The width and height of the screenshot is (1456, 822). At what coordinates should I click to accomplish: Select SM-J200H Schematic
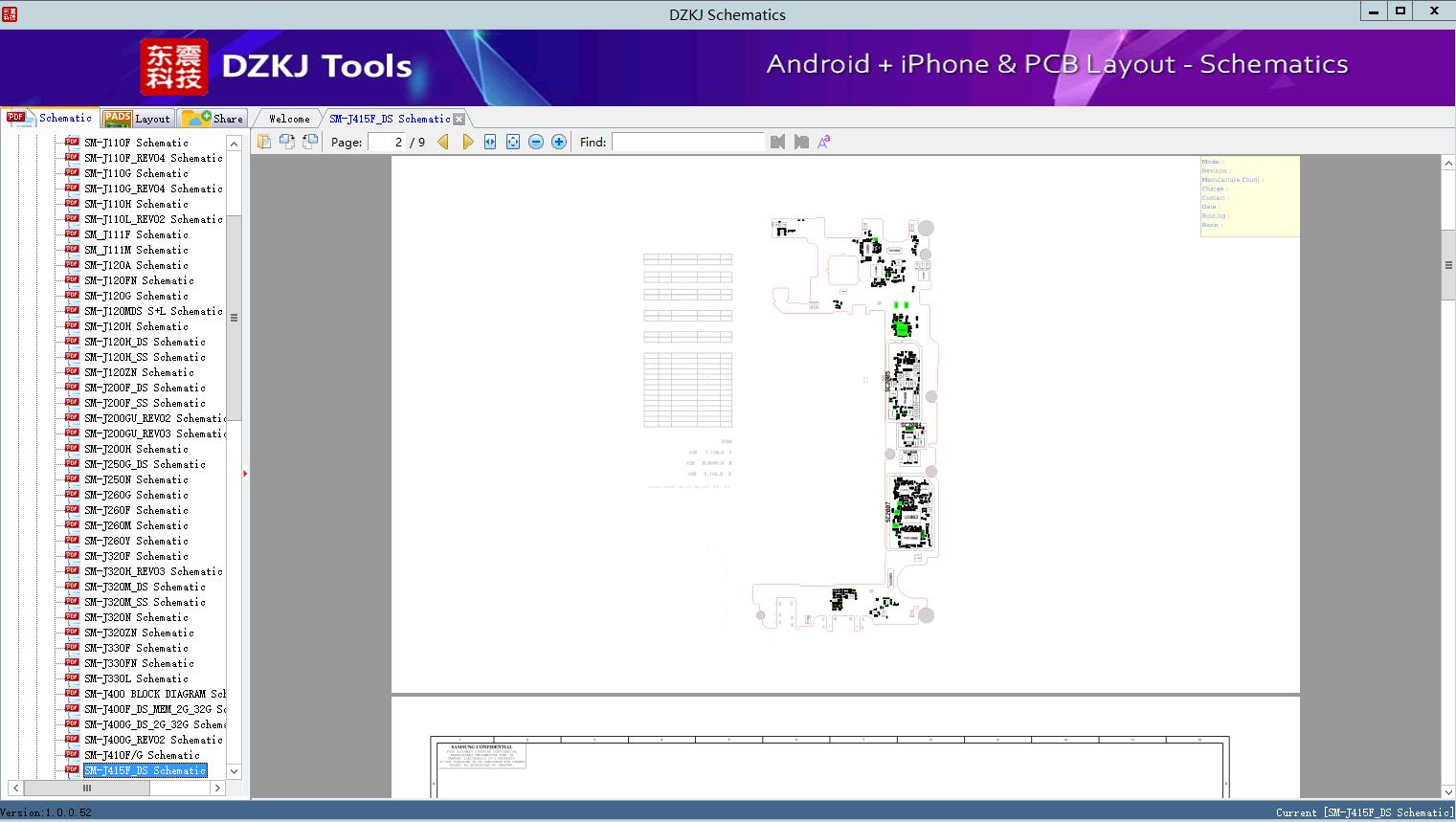136,449
